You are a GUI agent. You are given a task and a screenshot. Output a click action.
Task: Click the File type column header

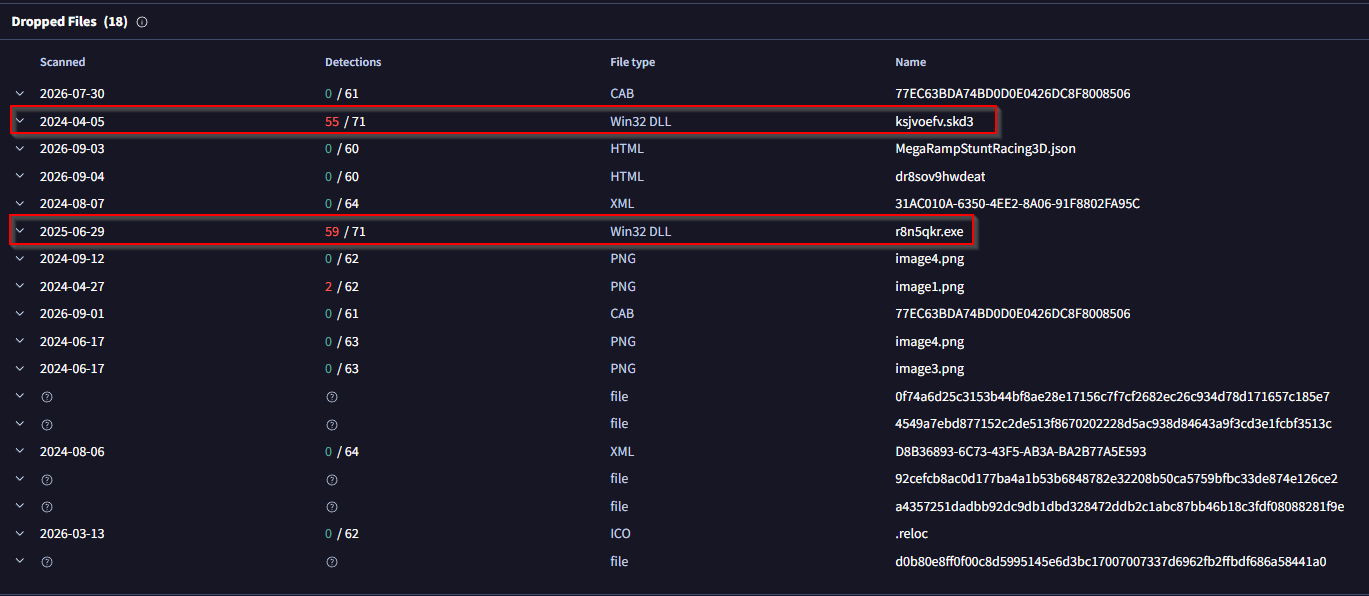click(x=632, y=62)
